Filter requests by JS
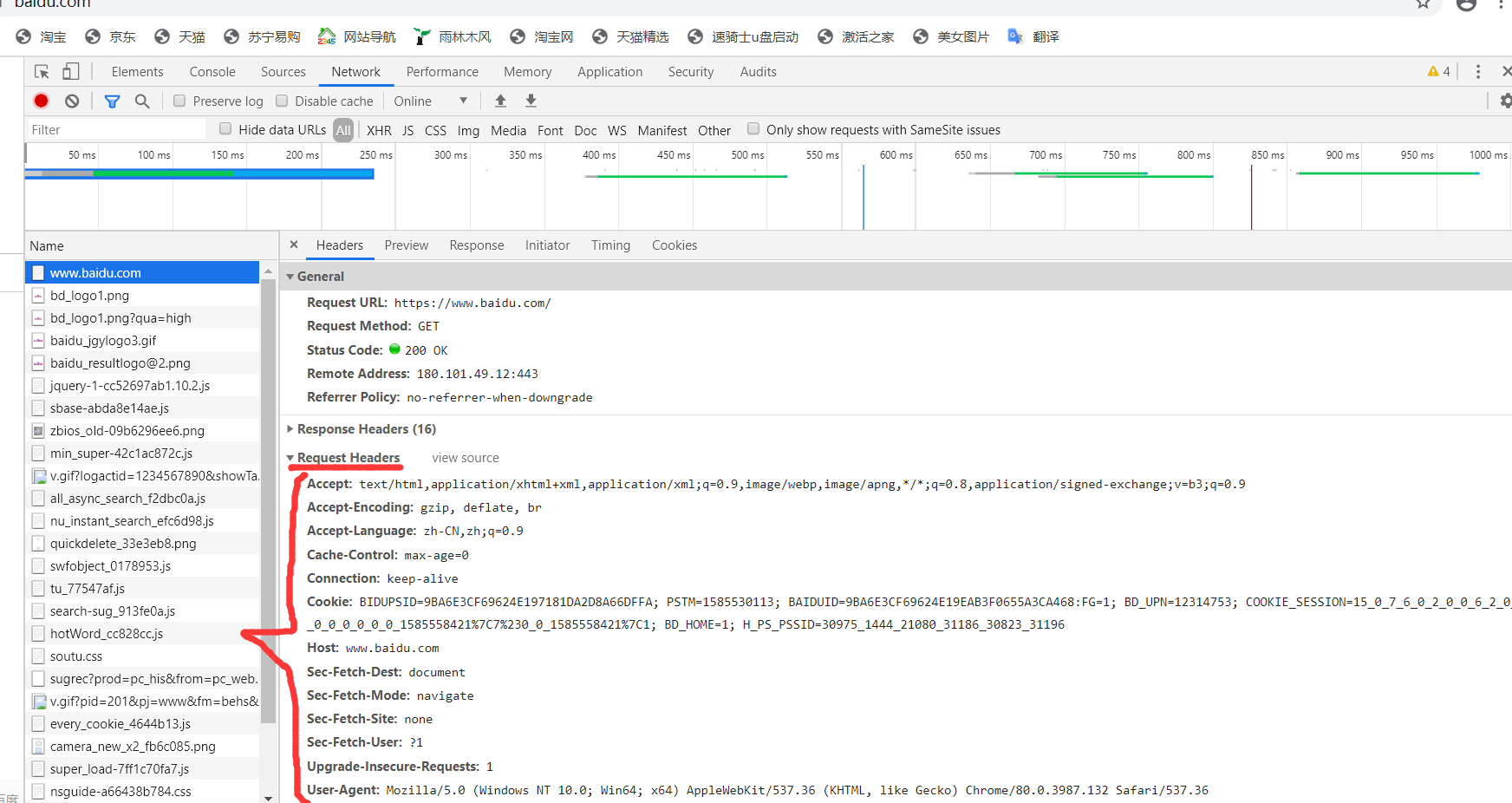 tap(407, 130)
